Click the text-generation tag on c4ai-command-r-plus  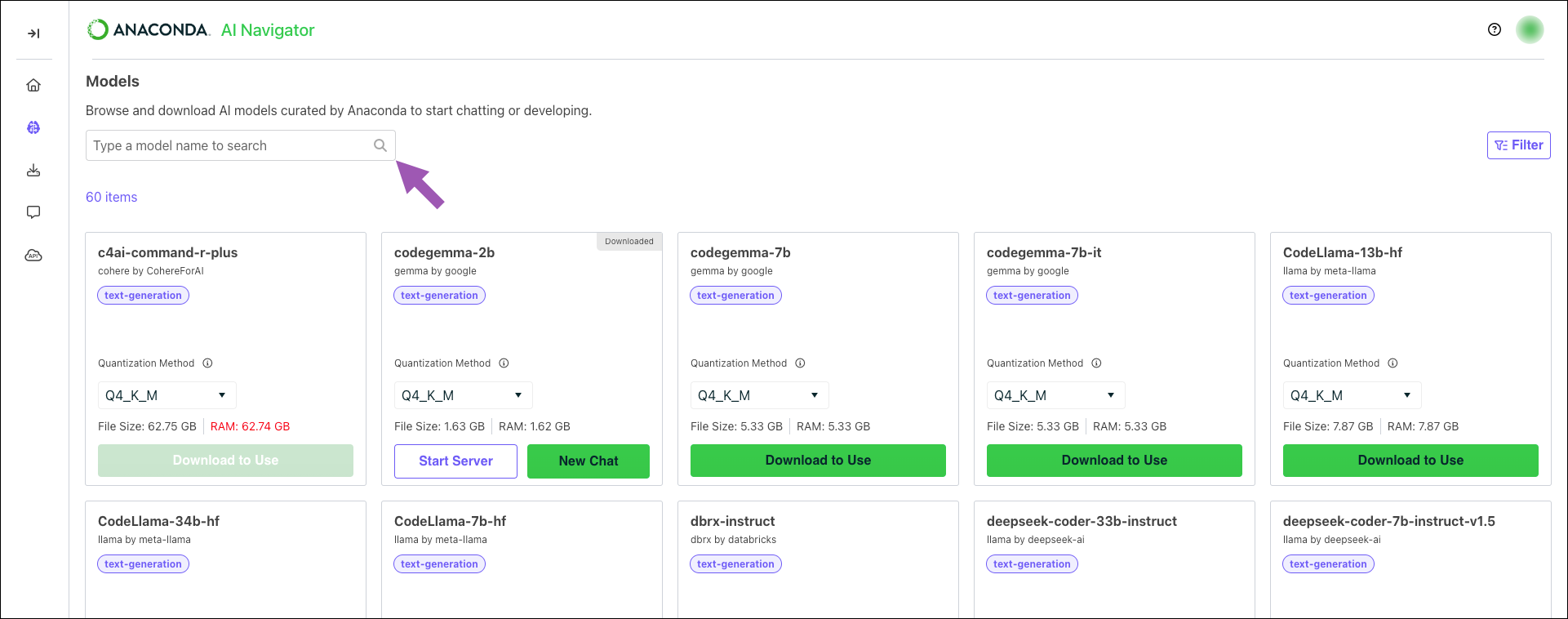point(144,296)
